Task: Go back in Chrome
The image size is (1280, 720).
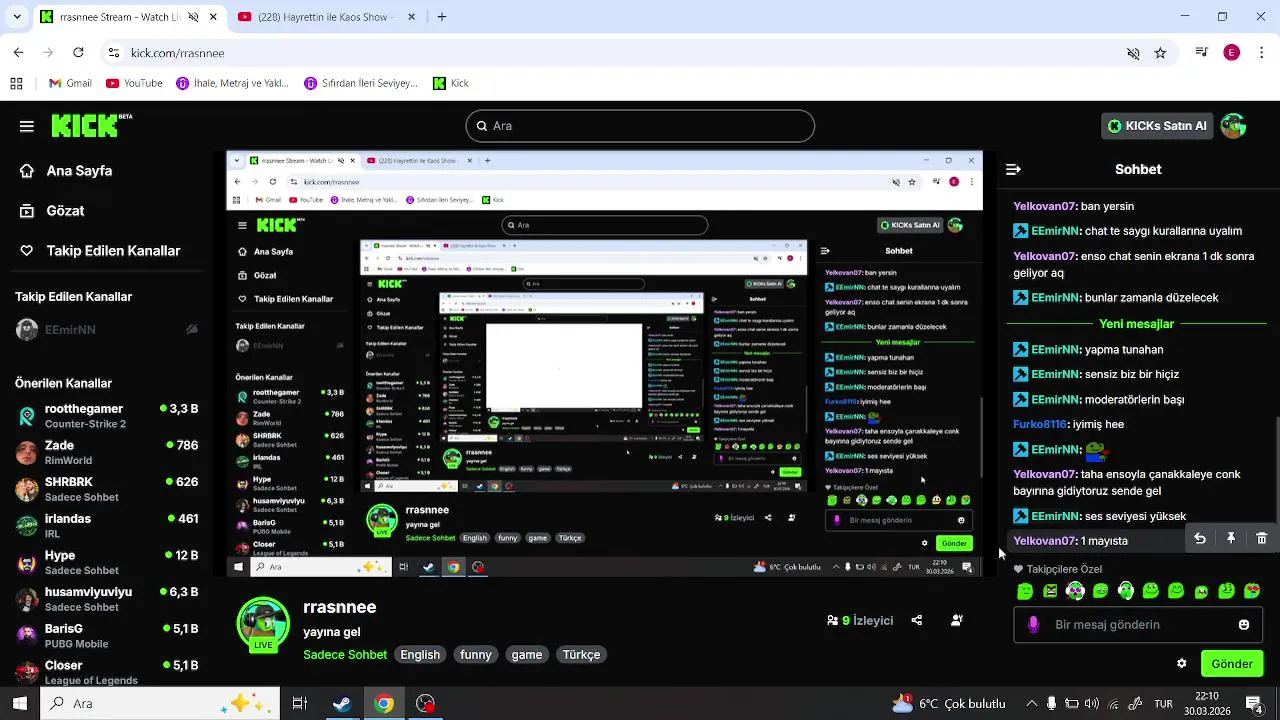Action: (18, 53)
